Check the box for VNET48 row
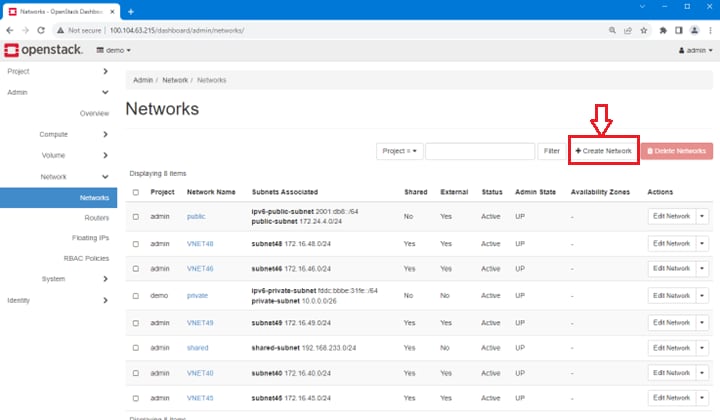 135,244
